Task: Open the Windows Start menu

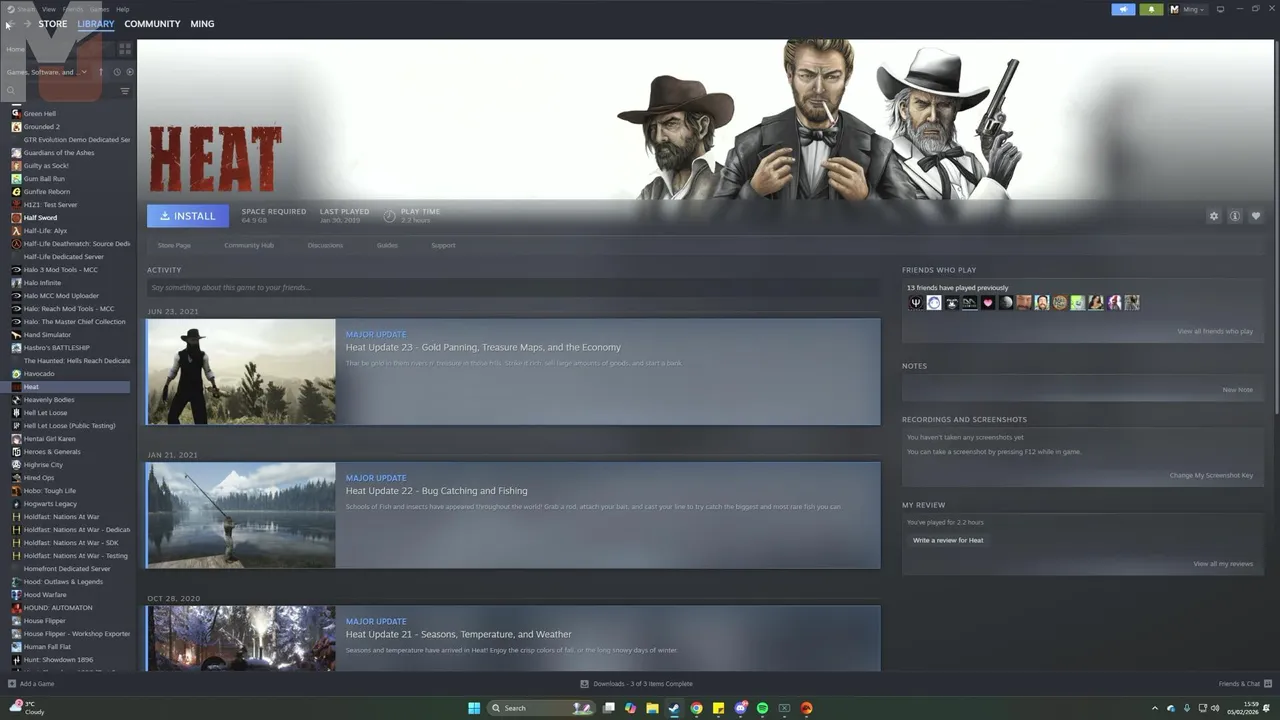Action: tap(474, 708)
